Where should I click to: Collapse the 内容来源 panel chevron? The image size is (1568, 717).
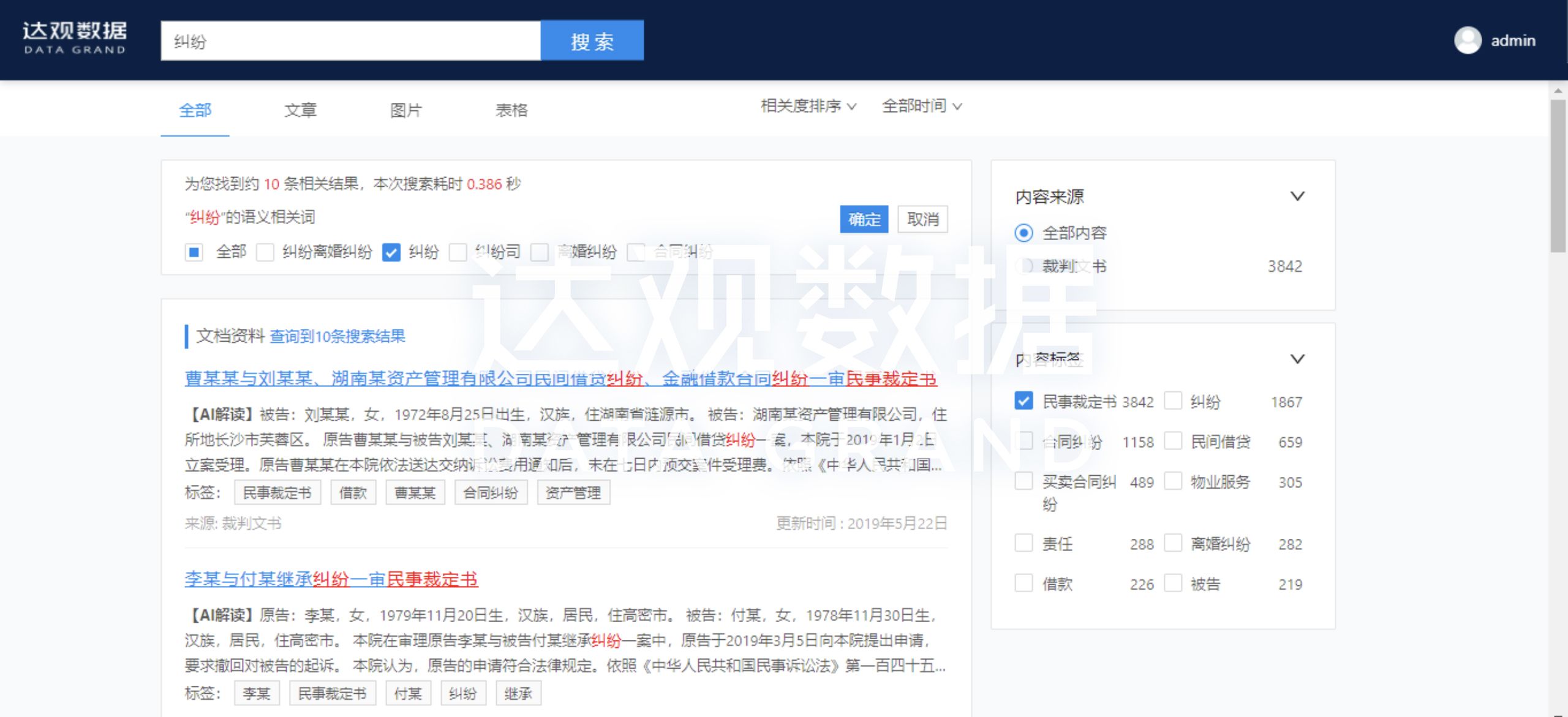1297,196
